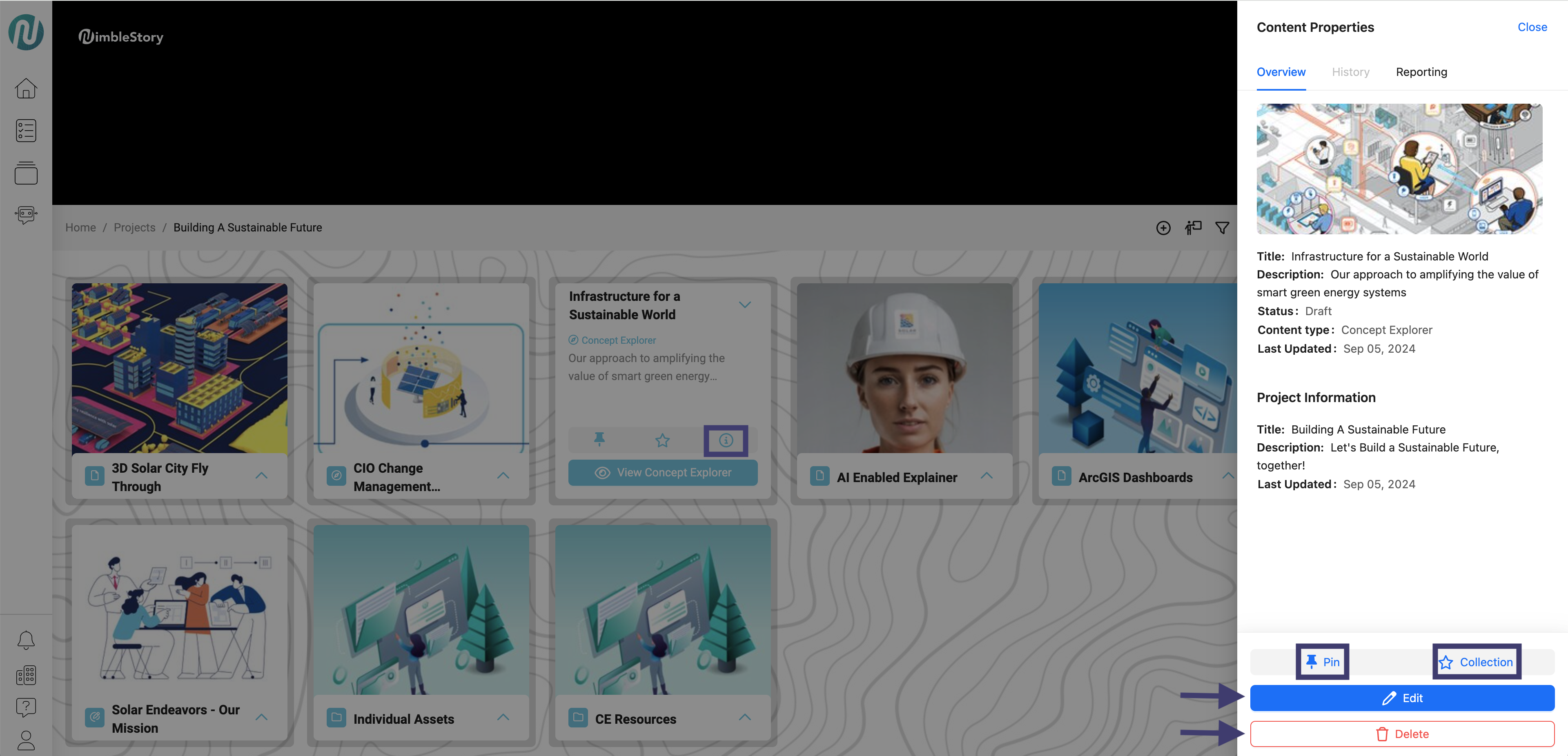Click the Infrastructure preview thumbnail in the panel
This screenshot has width=1568, height=756.
pos(1399,169)
